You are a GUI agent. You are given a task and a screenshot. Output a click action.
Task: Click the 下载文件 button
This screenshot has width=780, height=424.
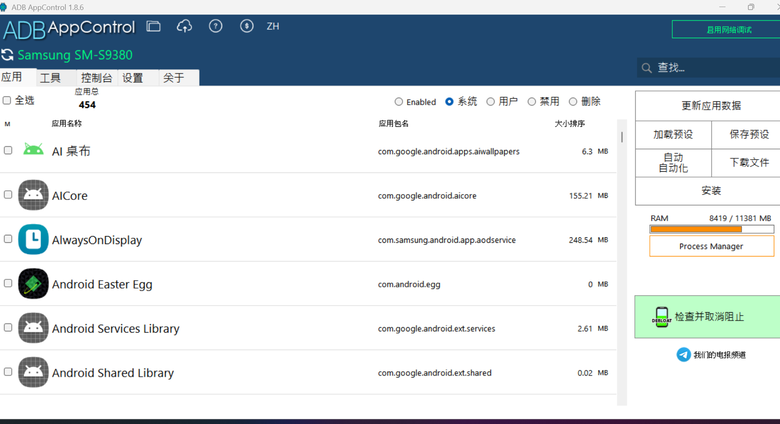tap(746, 163)
